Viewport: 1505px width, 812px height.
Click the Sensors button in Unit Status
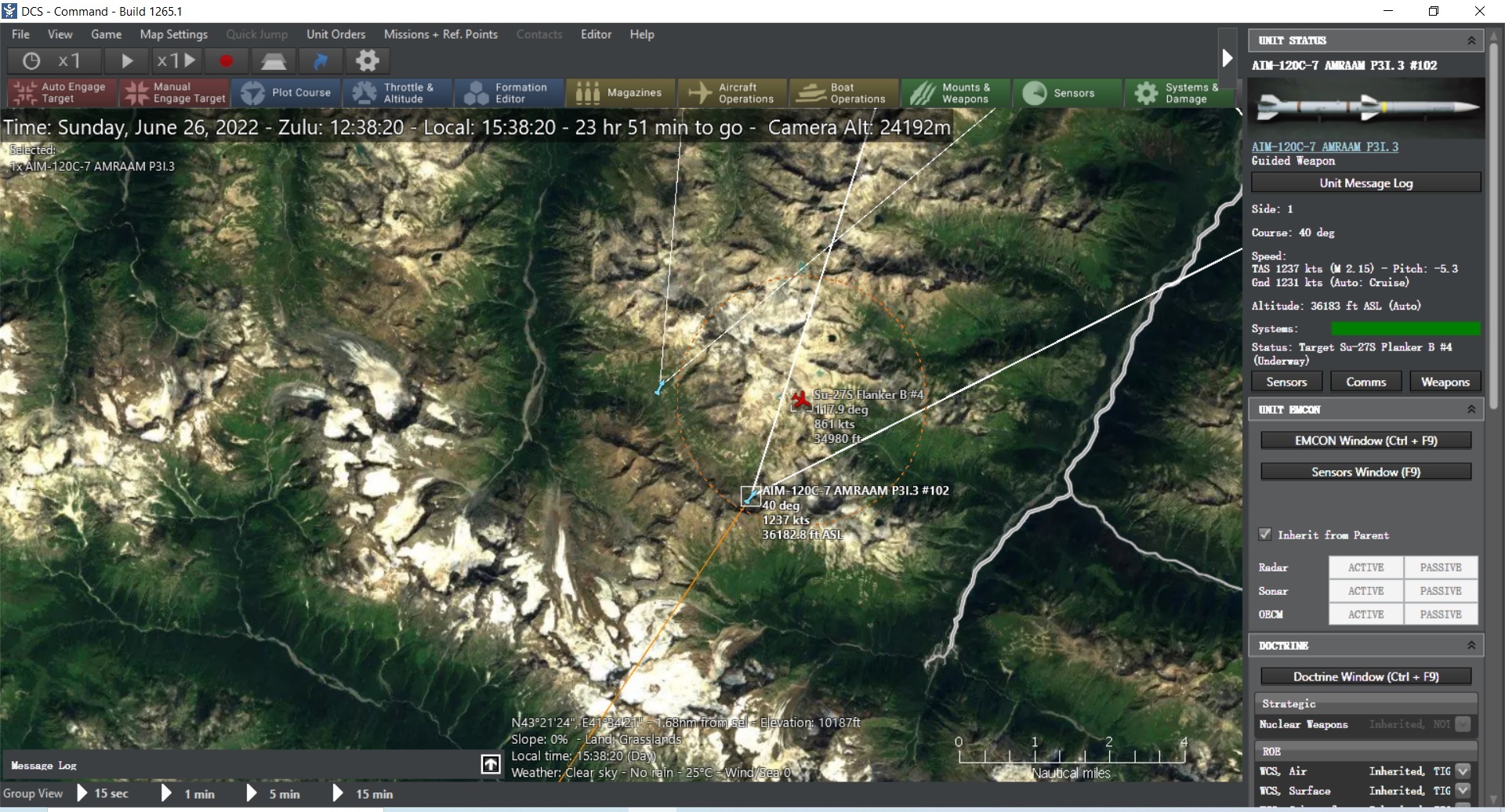(1287, 382)
